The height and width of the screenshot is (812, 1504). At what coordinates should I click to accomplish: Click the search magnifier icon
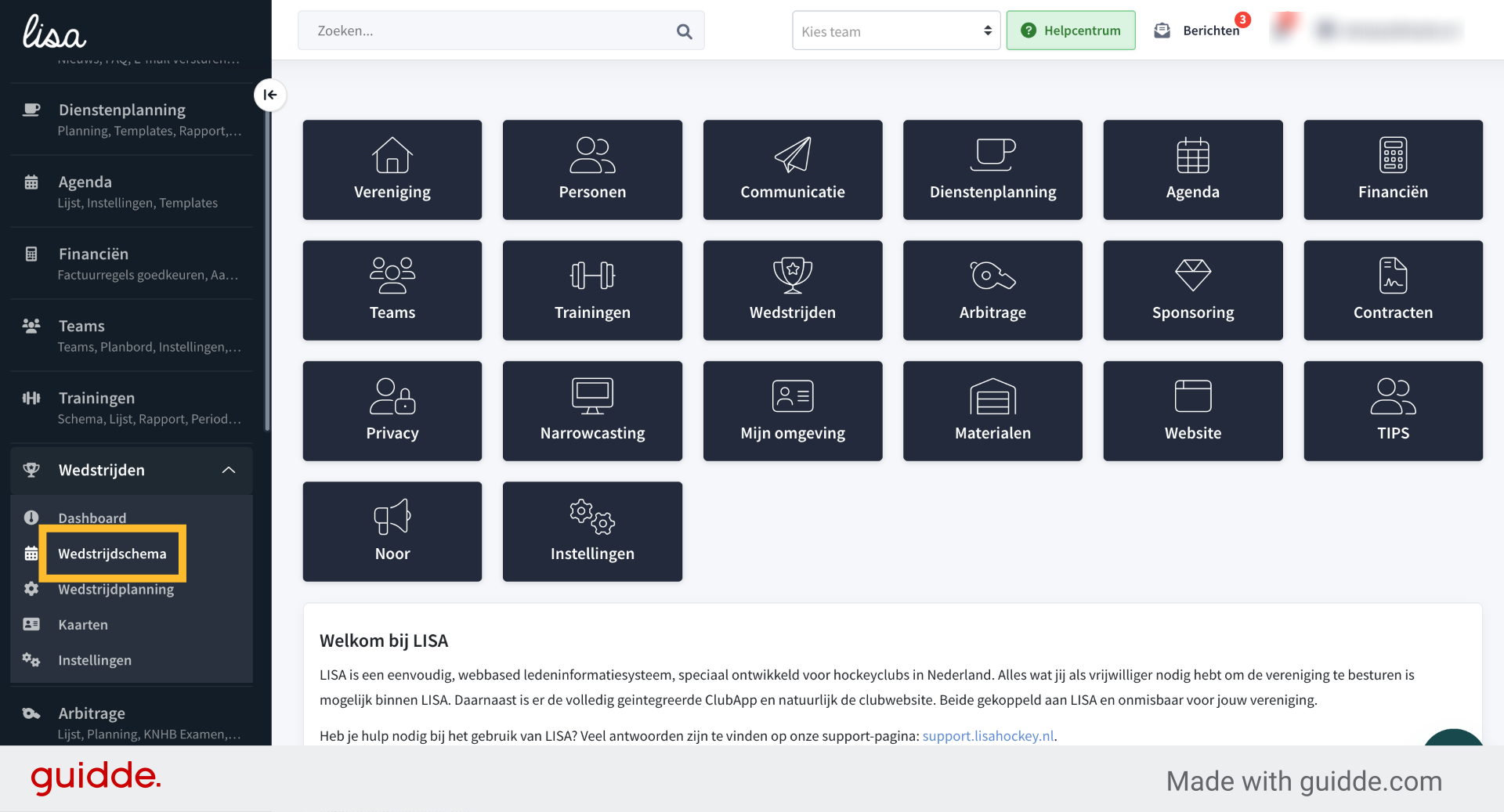[684, 31]
